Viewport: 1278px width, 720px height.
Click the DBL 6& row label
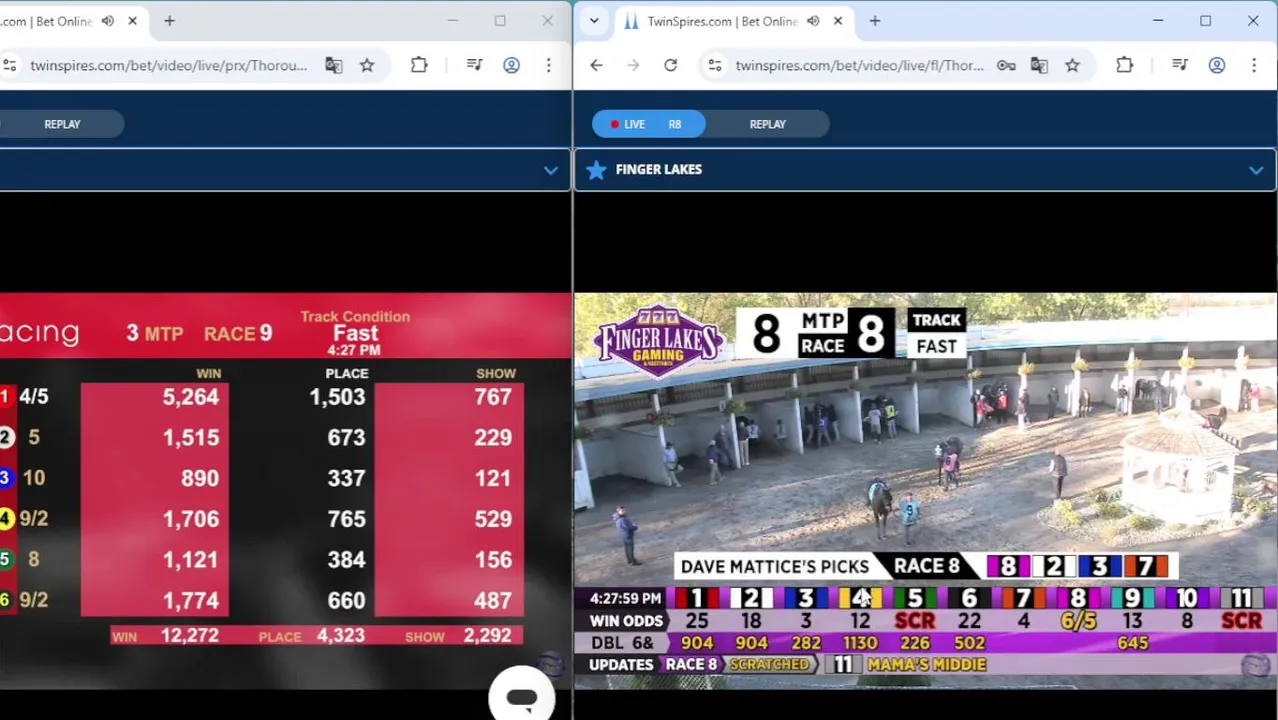click(622, 643)
